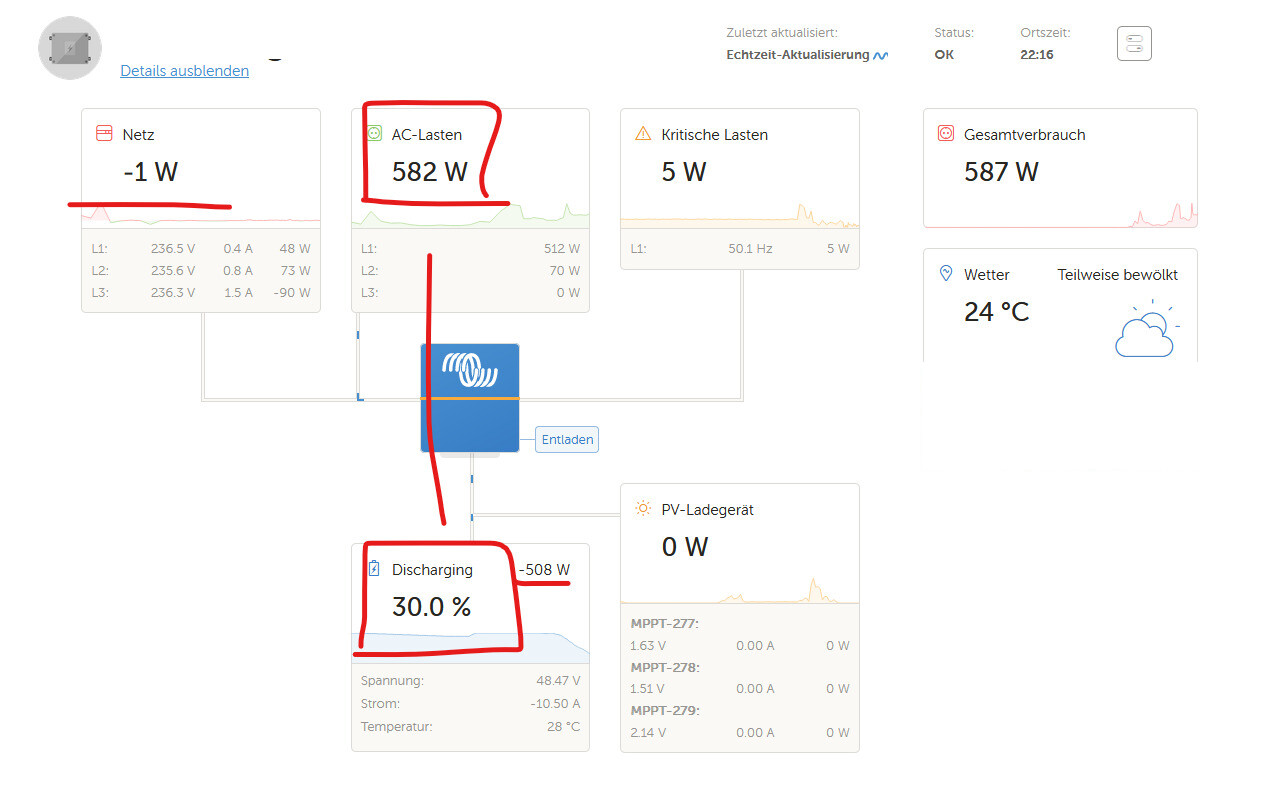This screenshot has width=1264, height=793.
Task: Click the Netz power history graph
Action: 201,214
